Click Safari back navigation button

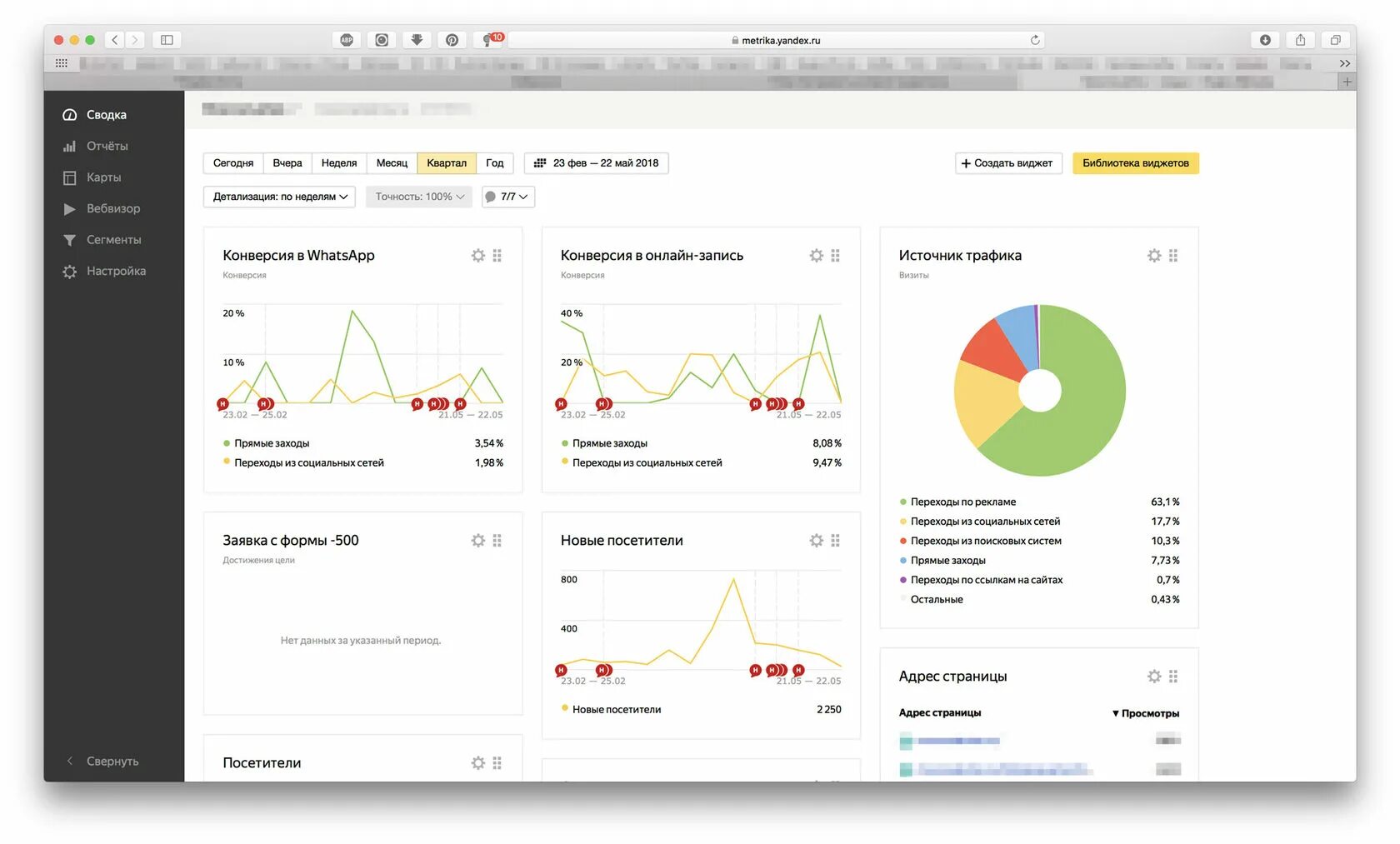pyautogui.click(x=115, y=40)
